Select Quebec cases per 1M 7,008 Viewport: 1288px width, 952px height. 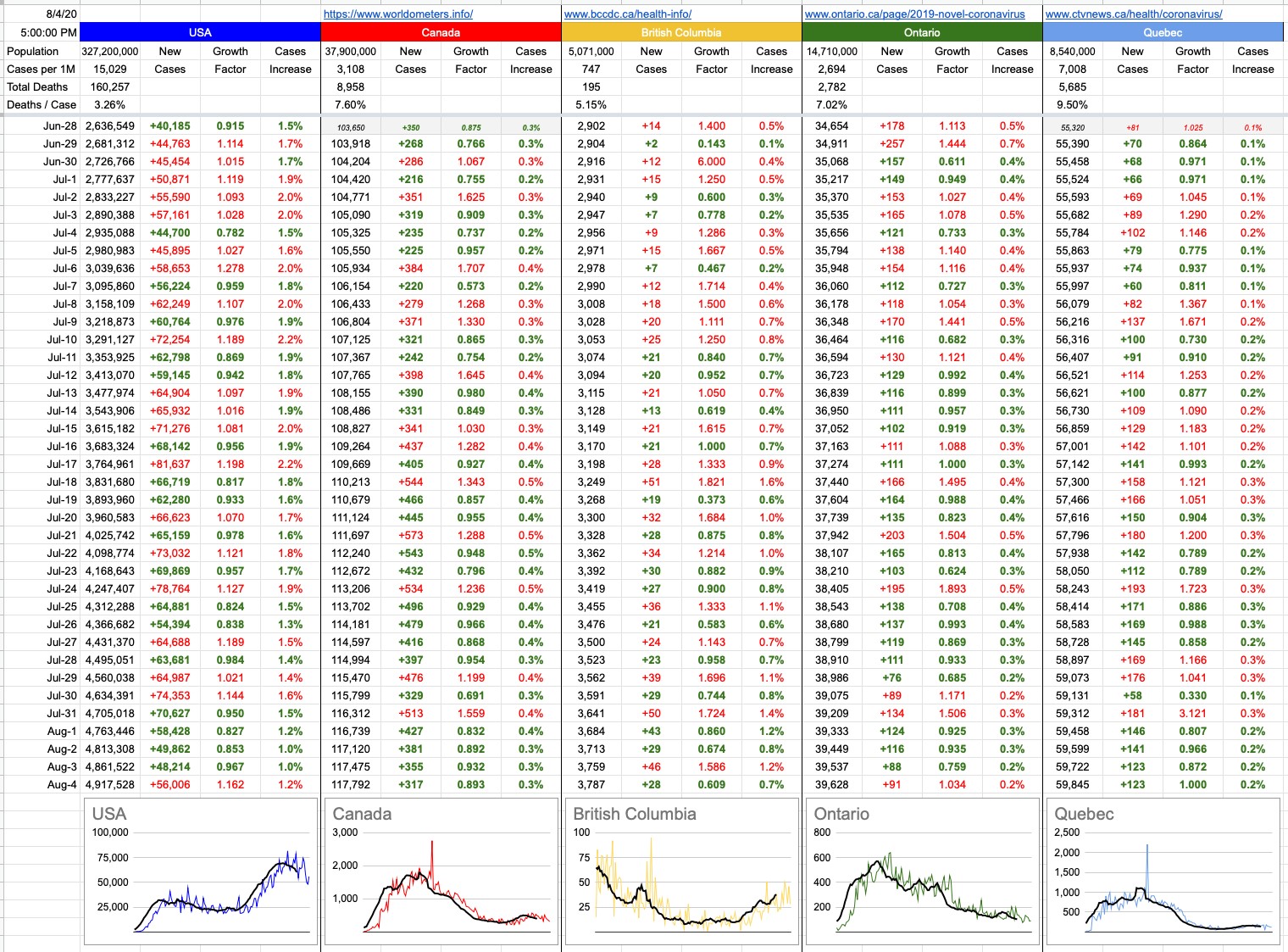1073,69
